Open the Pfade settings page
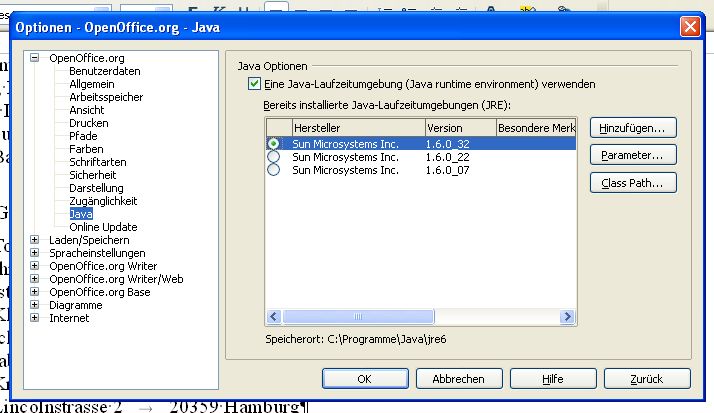Screen dimensions: 714x413 [83, 136]
